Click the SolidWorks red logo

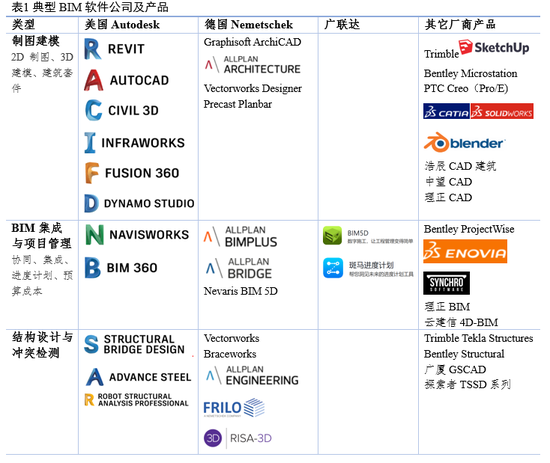(502, 111)
